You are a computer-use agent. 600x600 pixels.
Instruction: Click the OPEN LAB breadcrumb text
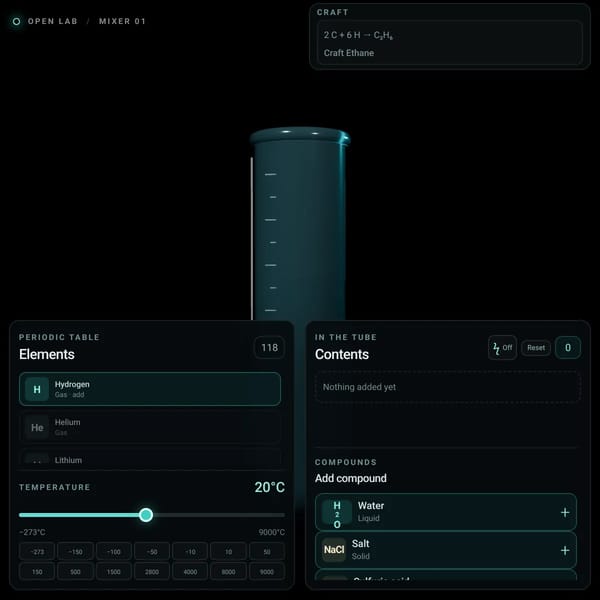(x=52, y=21)
